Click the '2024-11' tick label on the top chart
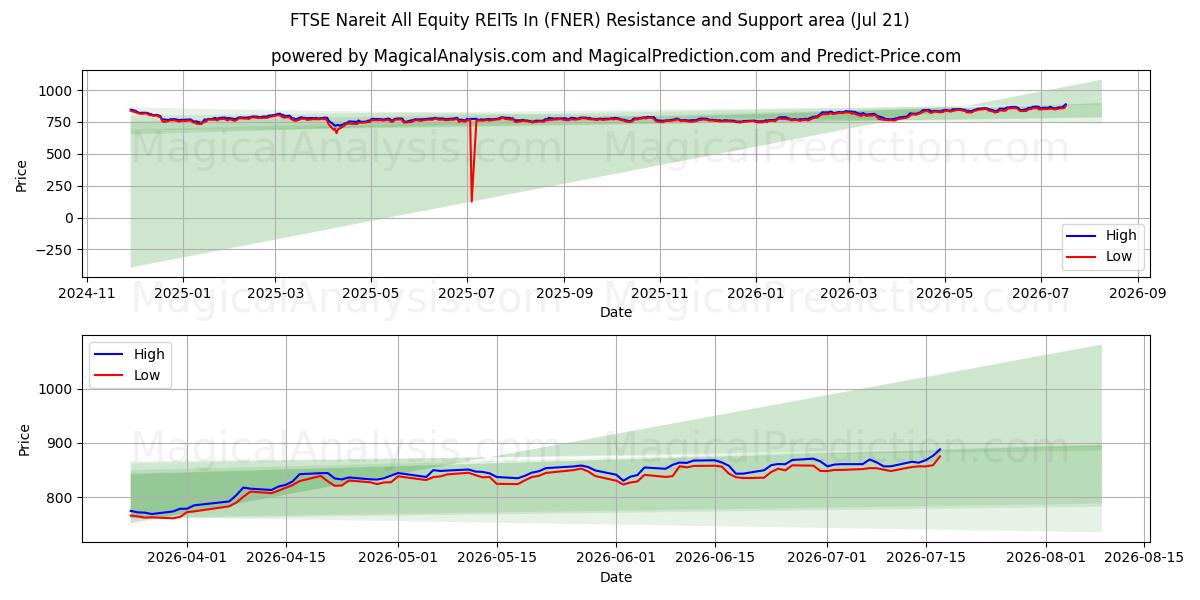 [87, 293]
